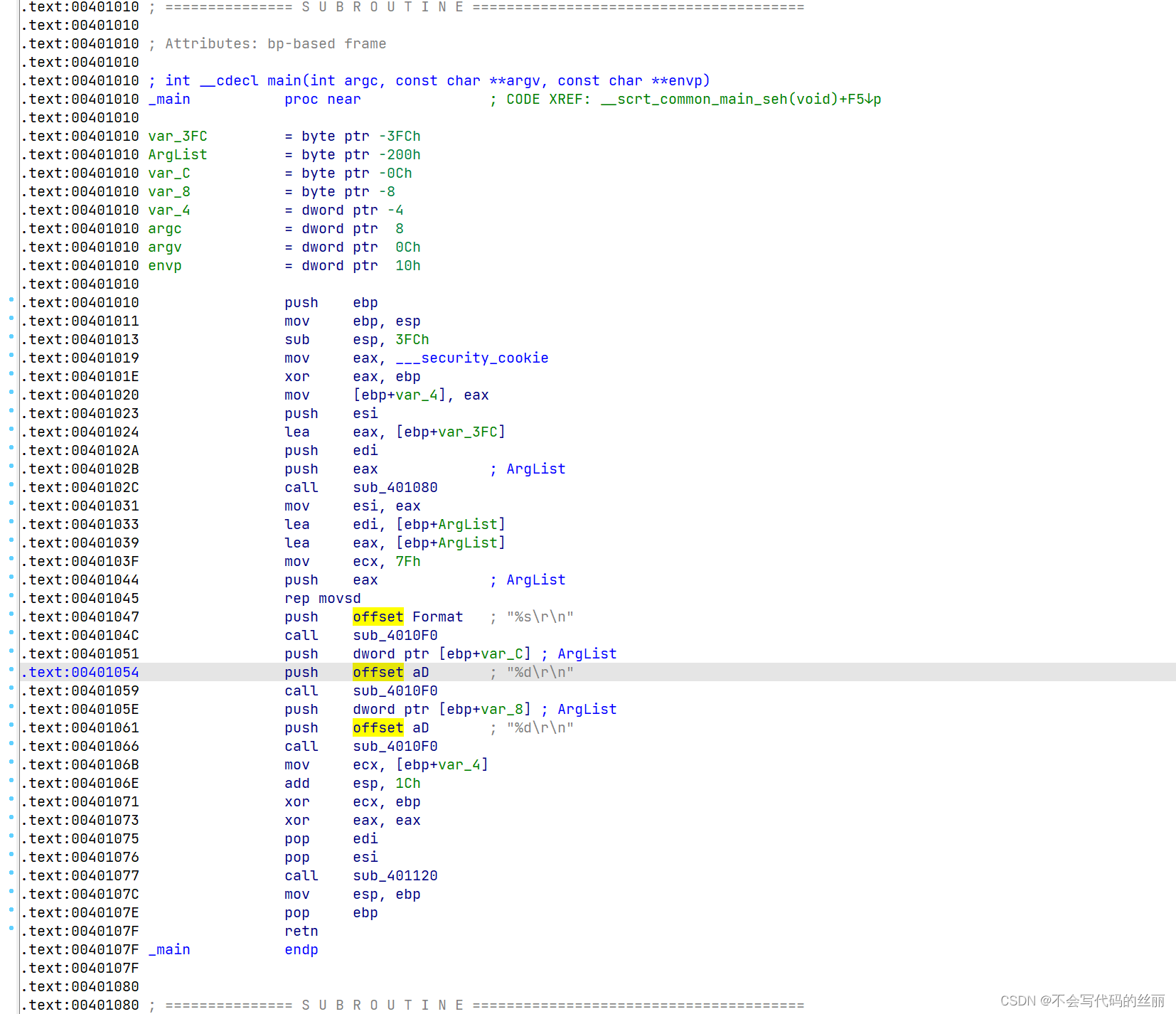Image resolution: width=1176 pixels, height=1014 pixels.
Task: Click 'sub esp, 3FCh' instruction
Action: [x=357, y=339]
